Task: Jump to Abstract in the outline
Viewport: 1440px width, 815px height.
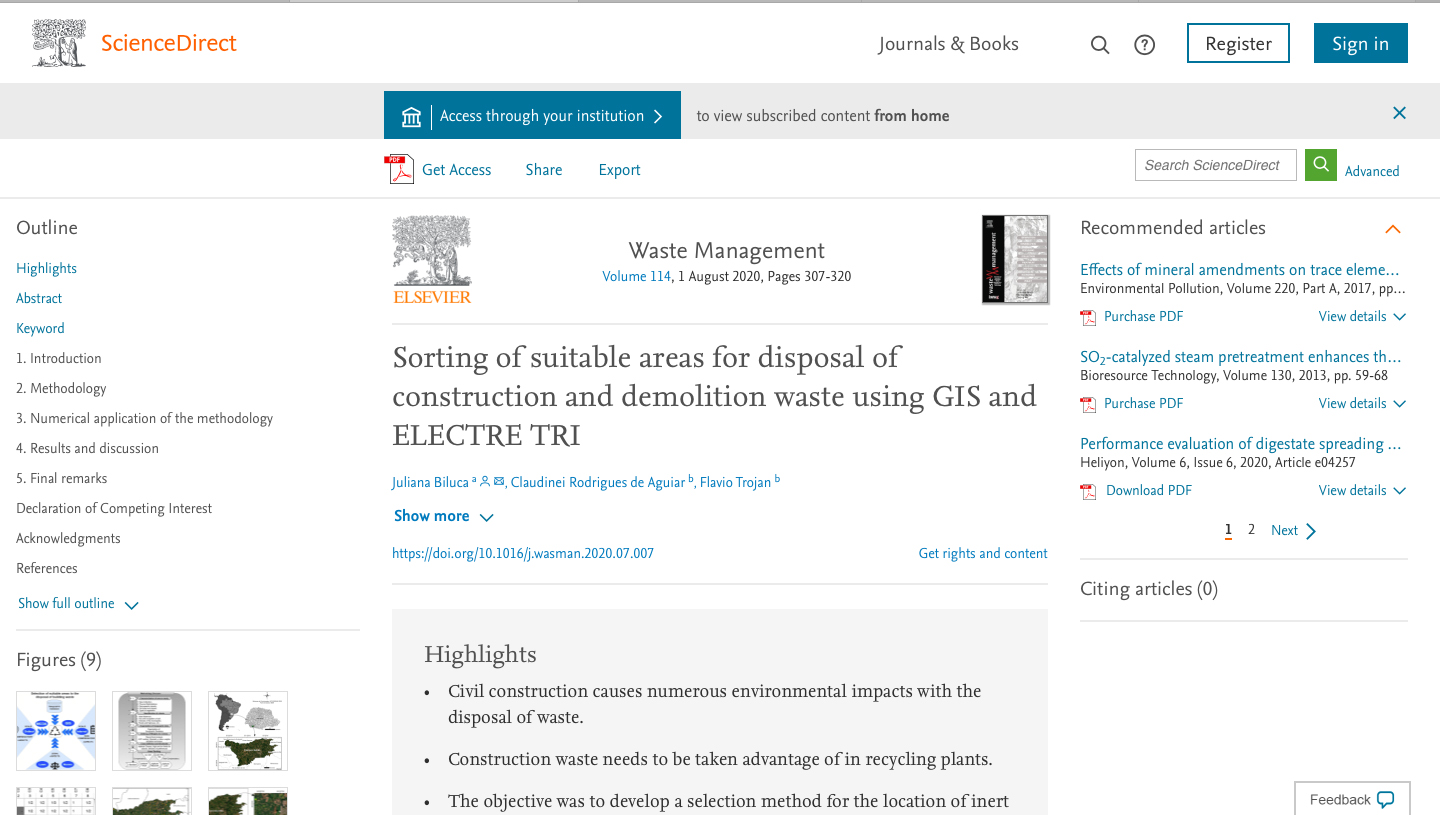Action: click(x=39, y=298)
